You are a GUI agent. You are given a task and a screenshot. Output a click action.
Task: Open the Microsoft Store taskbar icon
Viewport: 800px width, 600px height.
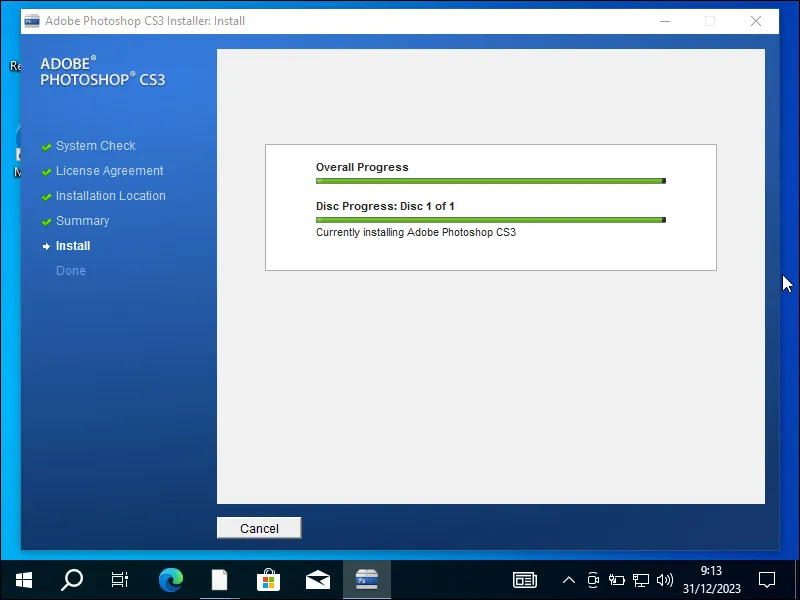click(269, 579)
